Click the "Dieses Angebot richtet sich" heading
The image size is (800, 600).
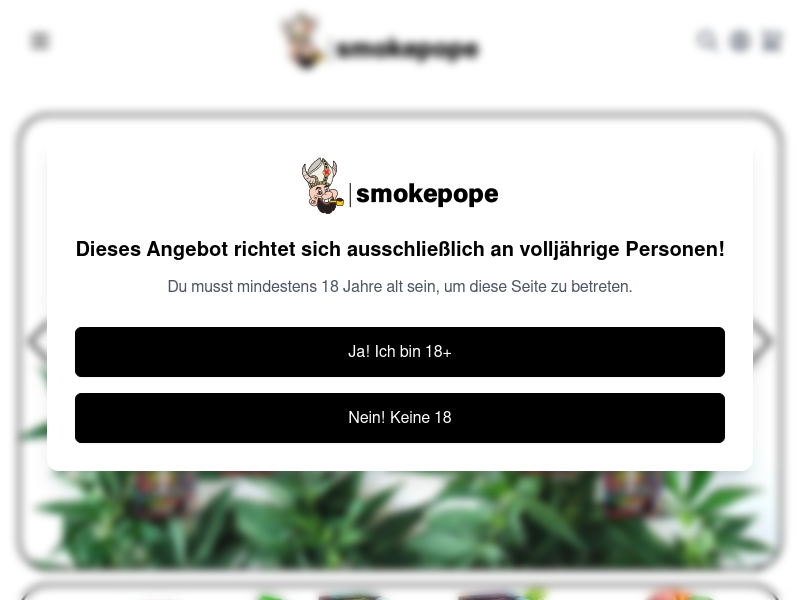(x=400, y=249)
